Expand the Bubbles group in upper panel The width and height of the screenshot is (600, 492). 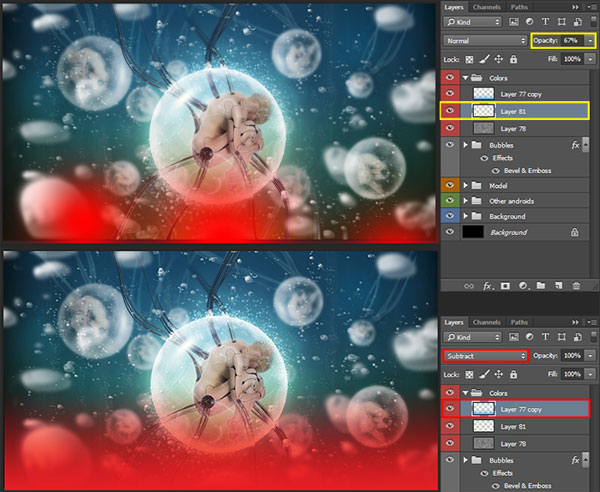[x=466, y=145]
